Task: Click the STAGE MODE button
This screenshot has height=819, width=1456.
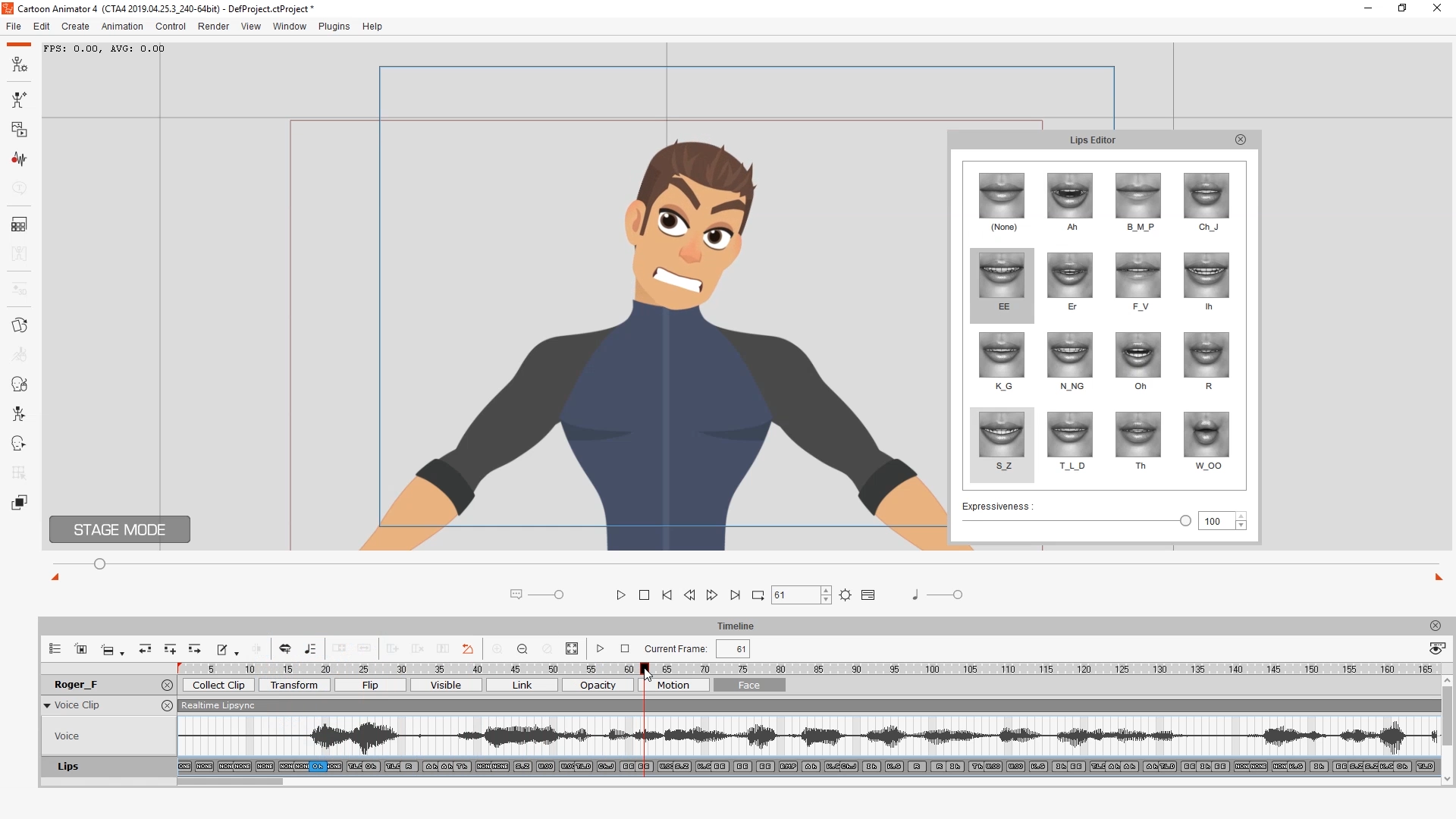Action: (x=120, y=530)
